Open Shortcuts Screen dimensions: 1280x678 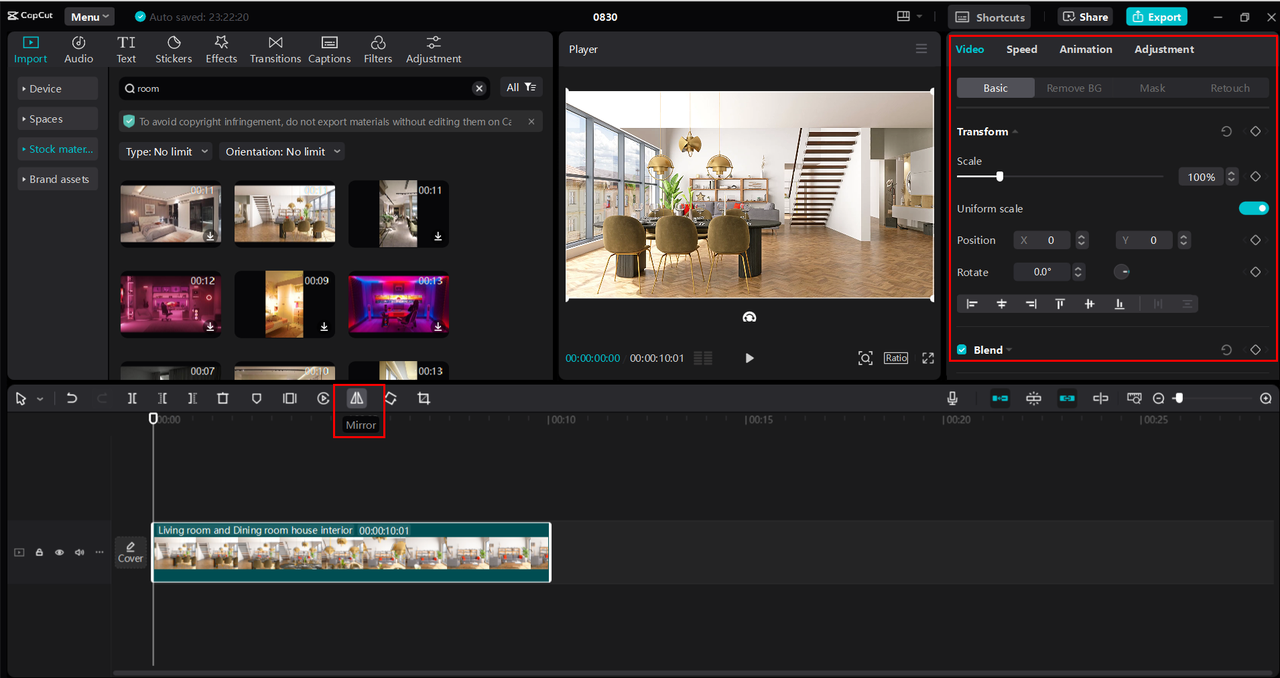(992, 17)
